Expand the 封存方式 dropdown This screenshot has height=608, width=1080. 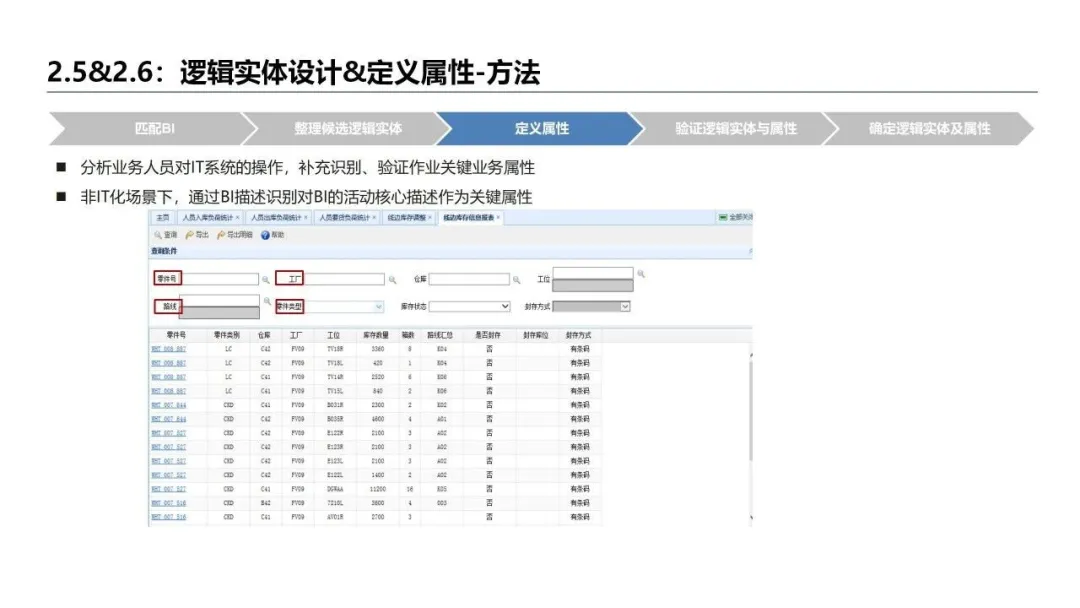tap(625, 307)
